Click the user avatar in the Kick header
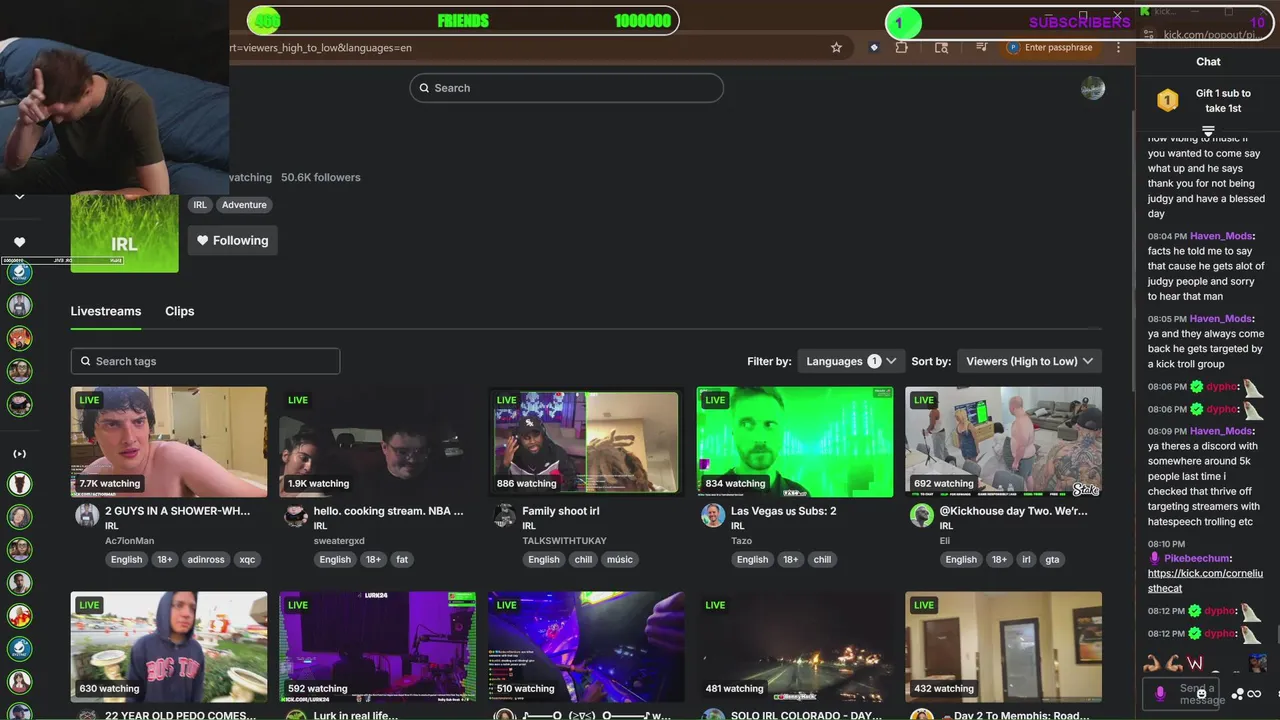 coord(1093,88)
